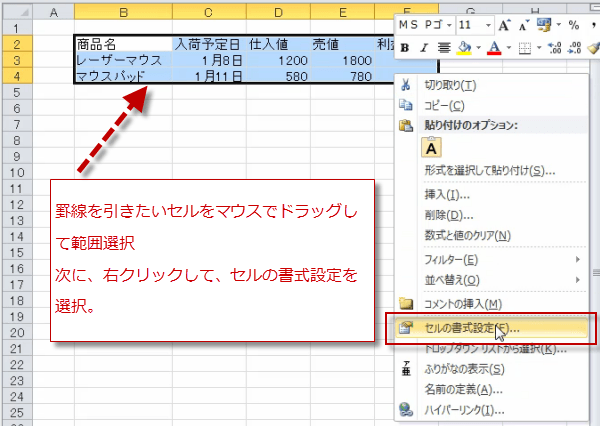The height and width of the screenshot is (426, 600).
Task: Increase decimal places
Action: pos(554,48)
